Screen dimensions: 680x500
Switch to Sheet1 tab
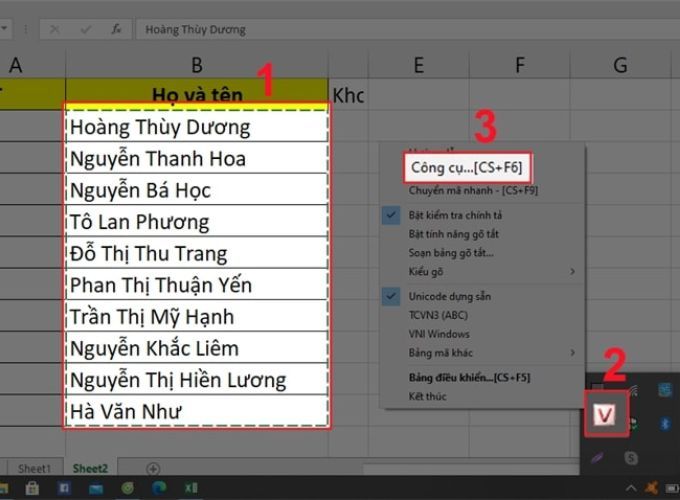point(35,469)
